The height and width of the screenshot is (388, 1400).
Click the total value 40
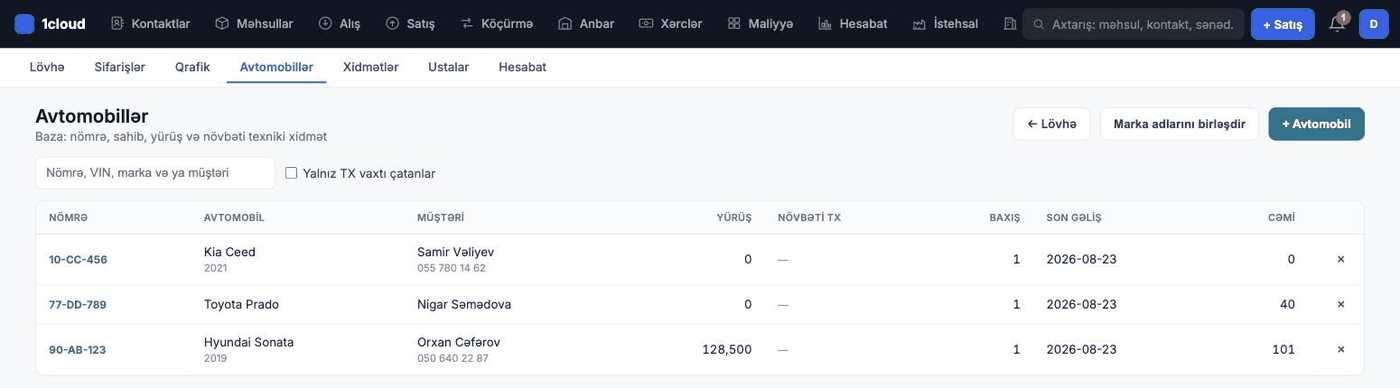click(x=1287, y=304)
